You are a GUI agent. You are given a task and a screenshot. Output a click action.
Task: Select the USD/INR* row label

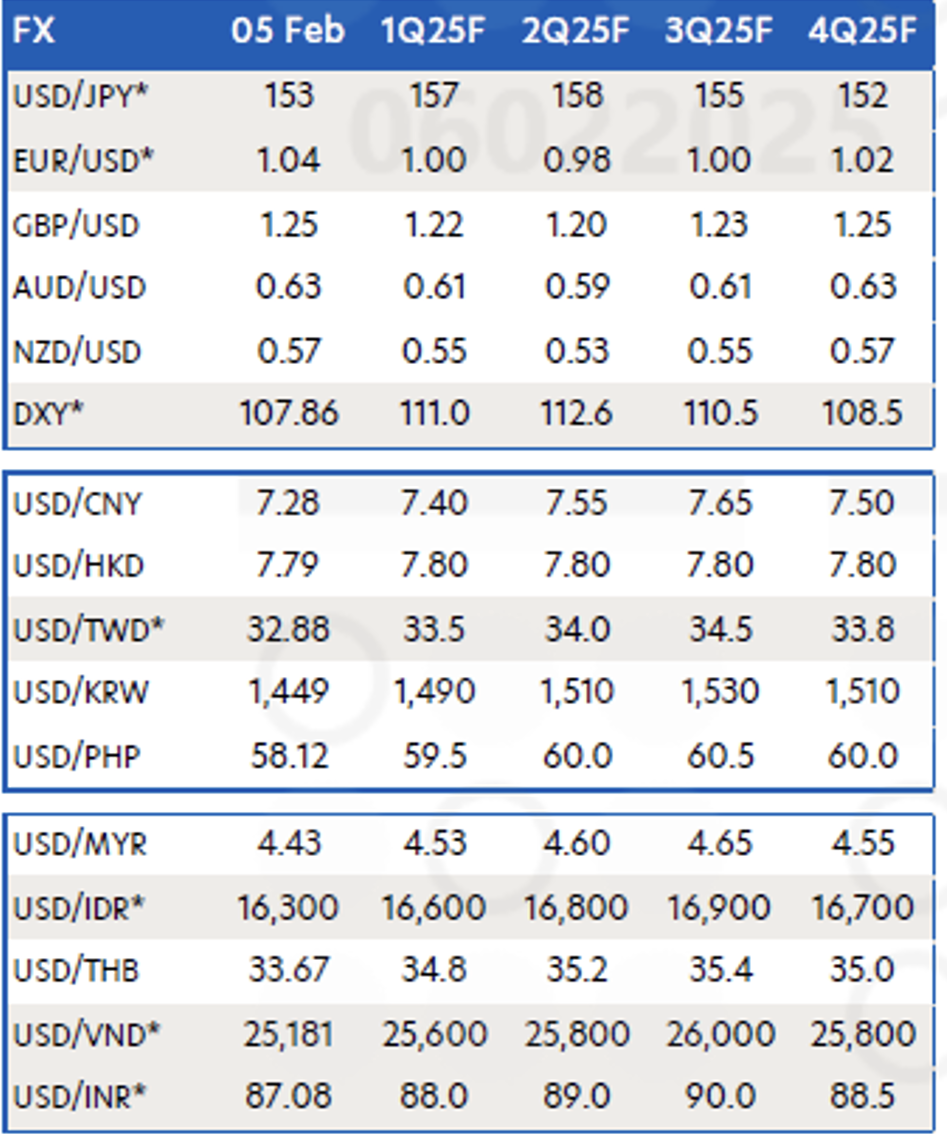[x=80, y=1096]
